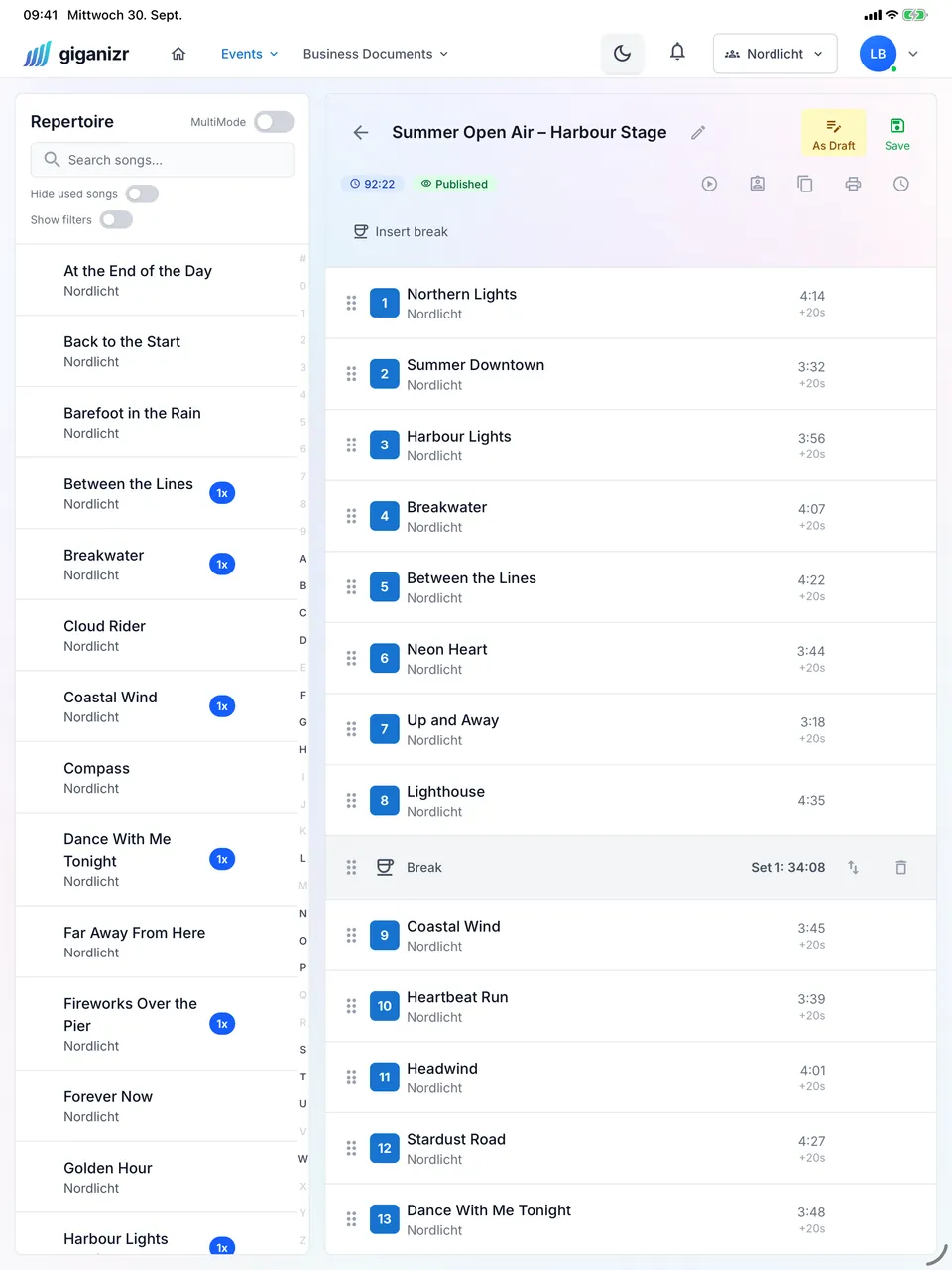The width and height of the screenshot is (952, 1270).
Task: Open the Nordlicht band selector
Action: click(774, 54)
